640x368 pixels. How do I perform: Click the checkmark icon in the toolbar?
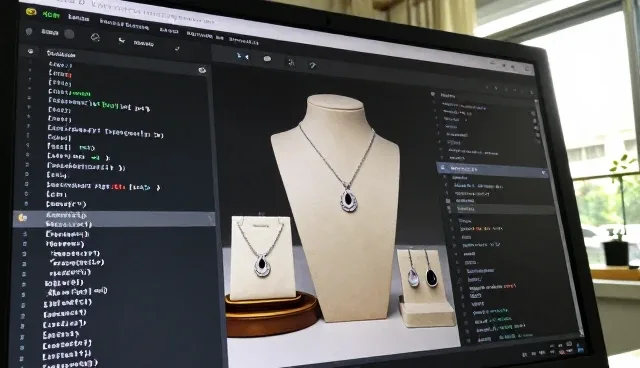pos(177,49)
